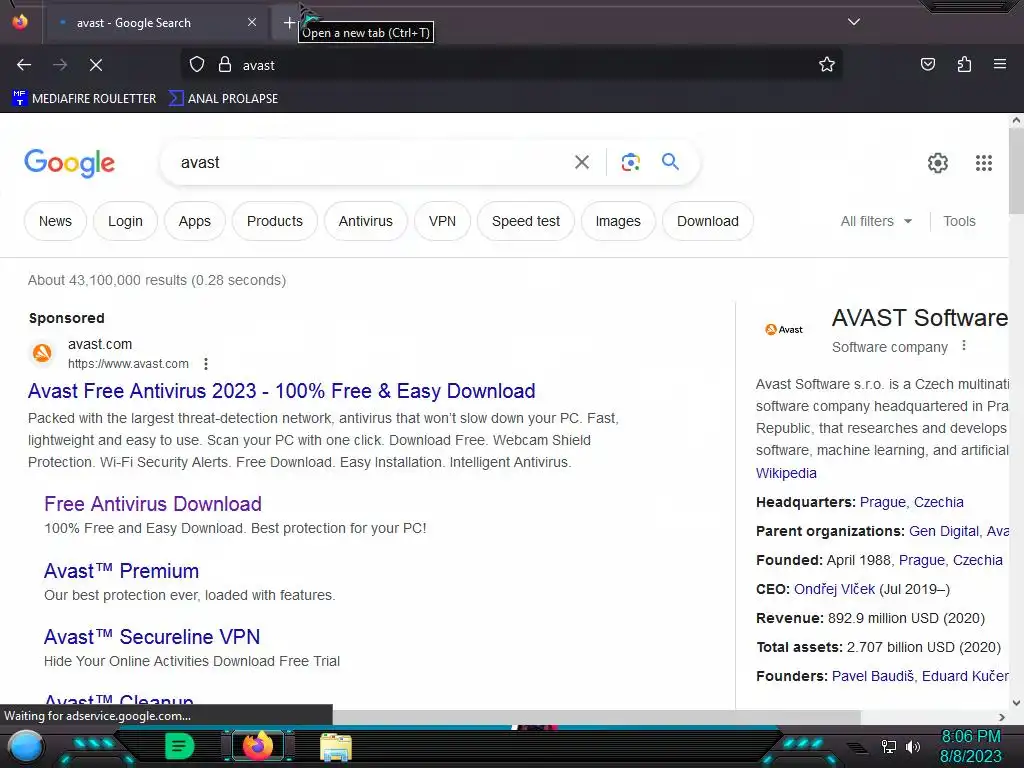Select the Download filter chip
Image resolution: width=1024 pixels, height=768 pixels.
[x=708, y=221]
